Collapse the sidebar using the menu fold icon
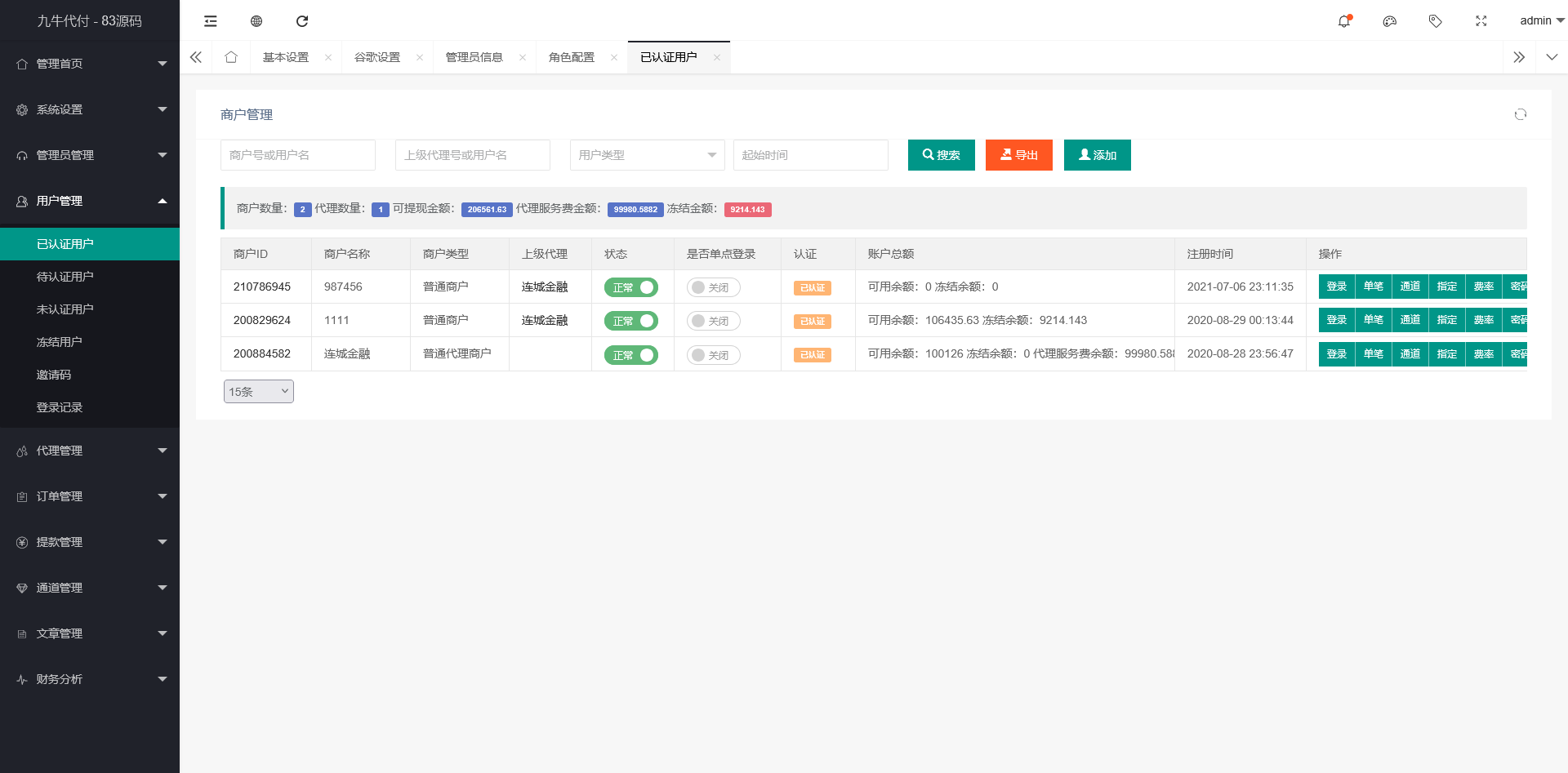 (211, 21)
